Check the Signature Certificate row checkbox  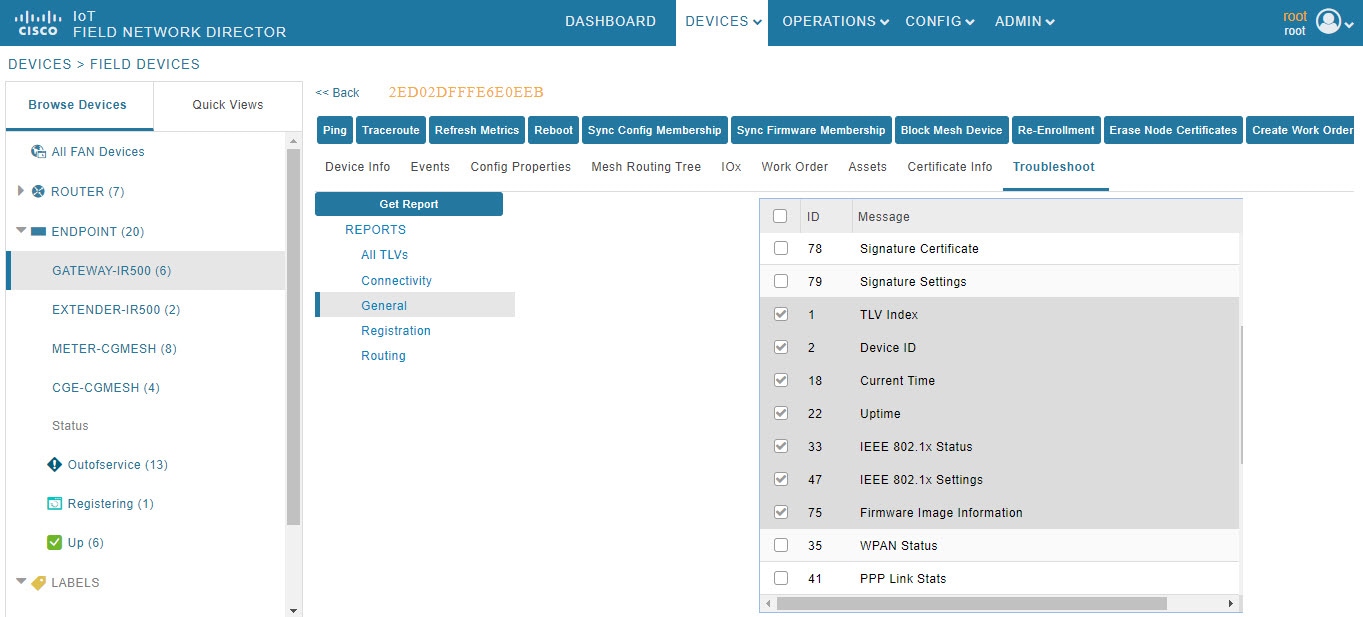781,248
